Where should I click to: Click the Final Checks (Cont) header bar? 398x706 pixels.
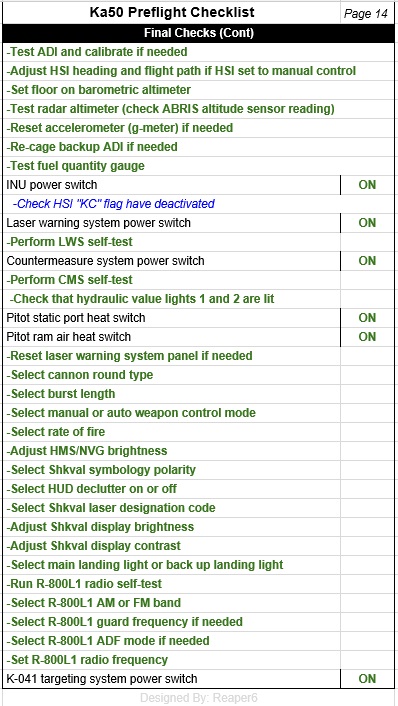coord(199,33)
